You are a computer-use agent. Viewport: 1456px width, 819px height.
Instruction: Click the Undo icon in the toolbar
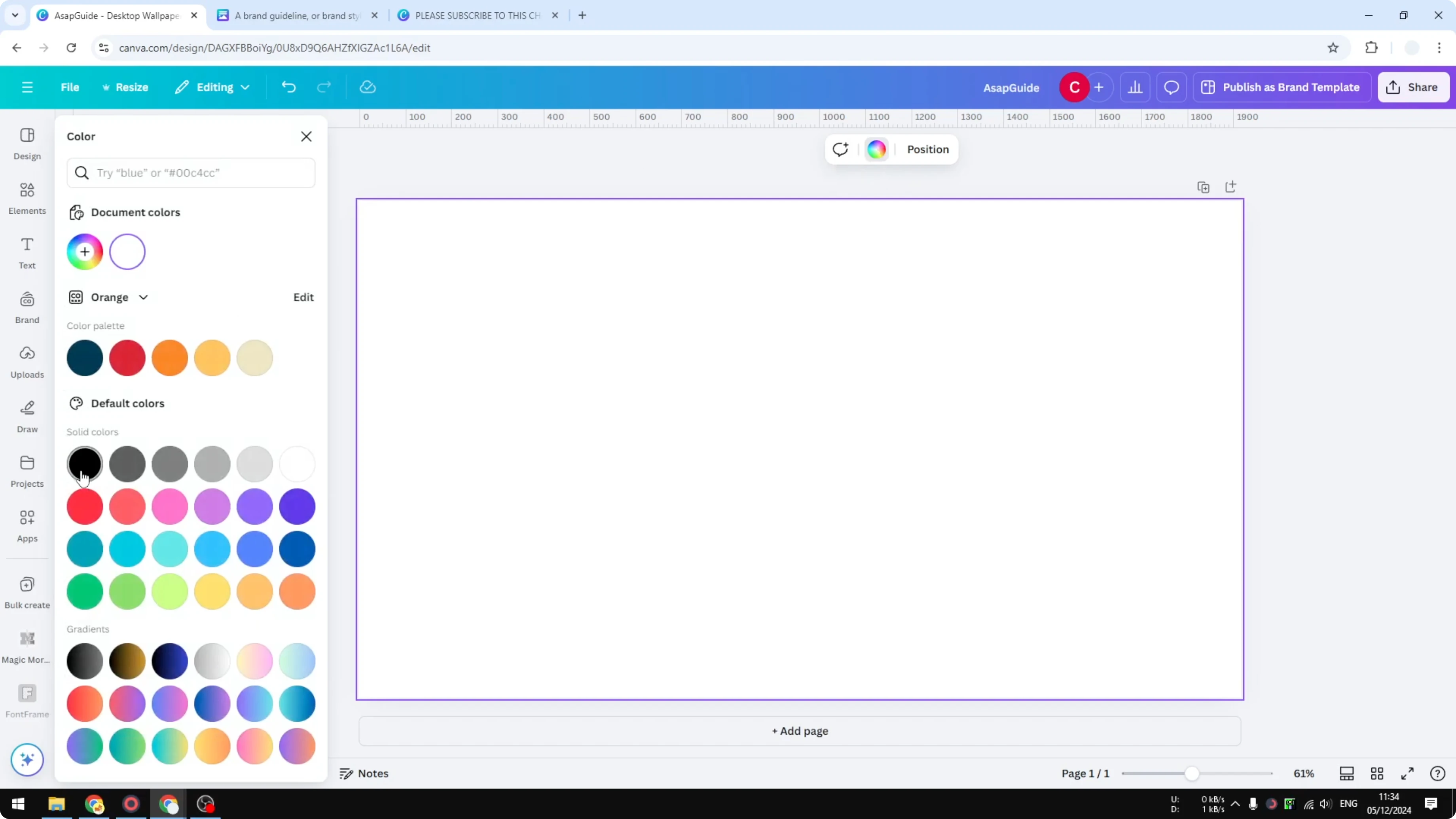point(288,87)
